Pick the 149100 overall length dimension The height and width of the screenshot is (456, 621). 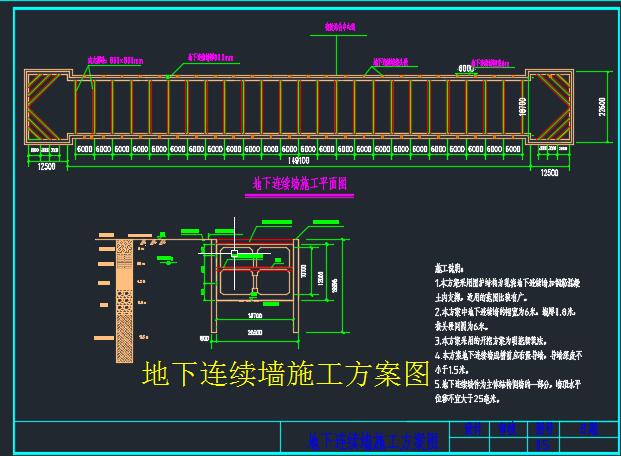[301, 160]
